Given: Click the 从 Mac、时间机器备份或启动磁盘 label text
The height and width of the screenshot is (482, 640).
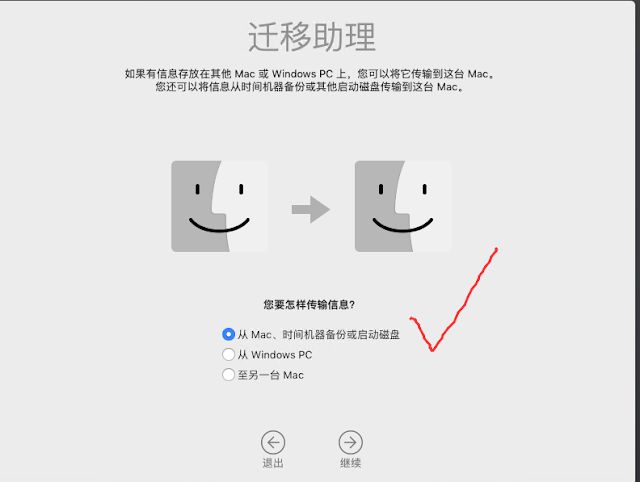Looking at the screenshot, I should pos(318,335).
